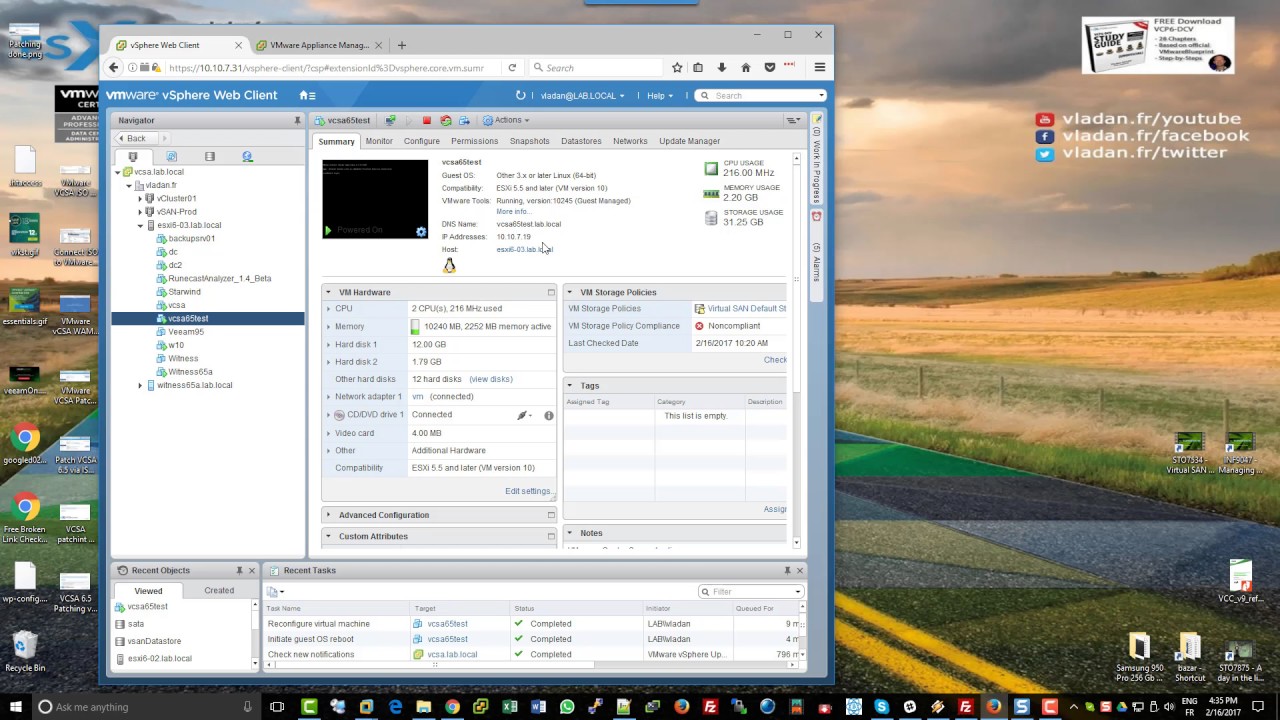The image size is (1280, 720).
Task: Click Virtual SAN Default storage policy link
Action: pos(746,309)
